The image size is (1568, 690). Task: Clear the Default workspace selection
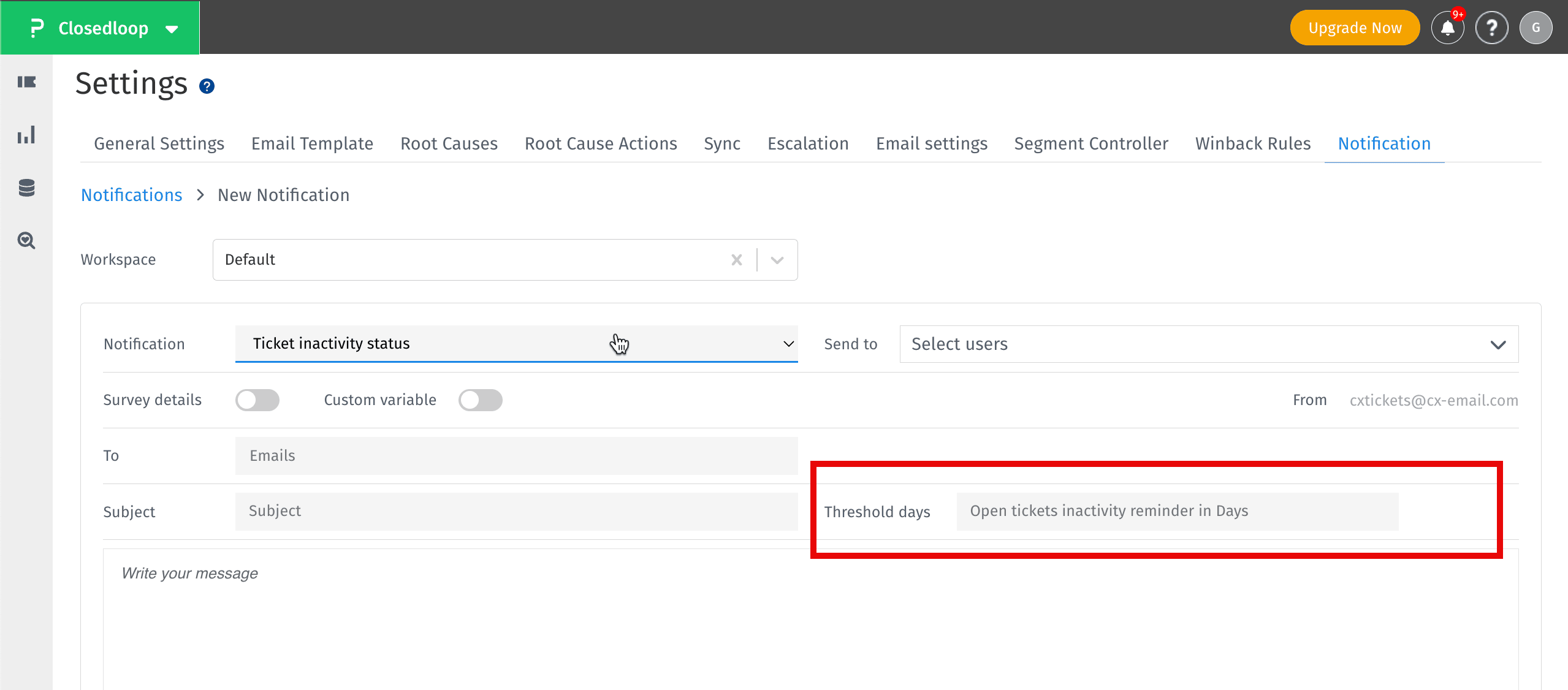[737, 260]
